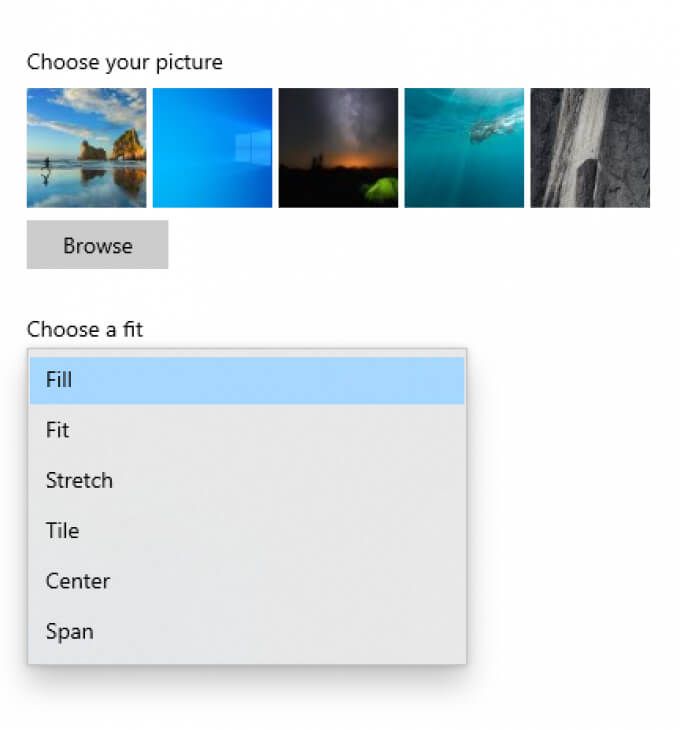Select the underwater swimmer wallpaper
Image resolution: width=680 pixels, height=730 pixels.
[x=464, y=148]
